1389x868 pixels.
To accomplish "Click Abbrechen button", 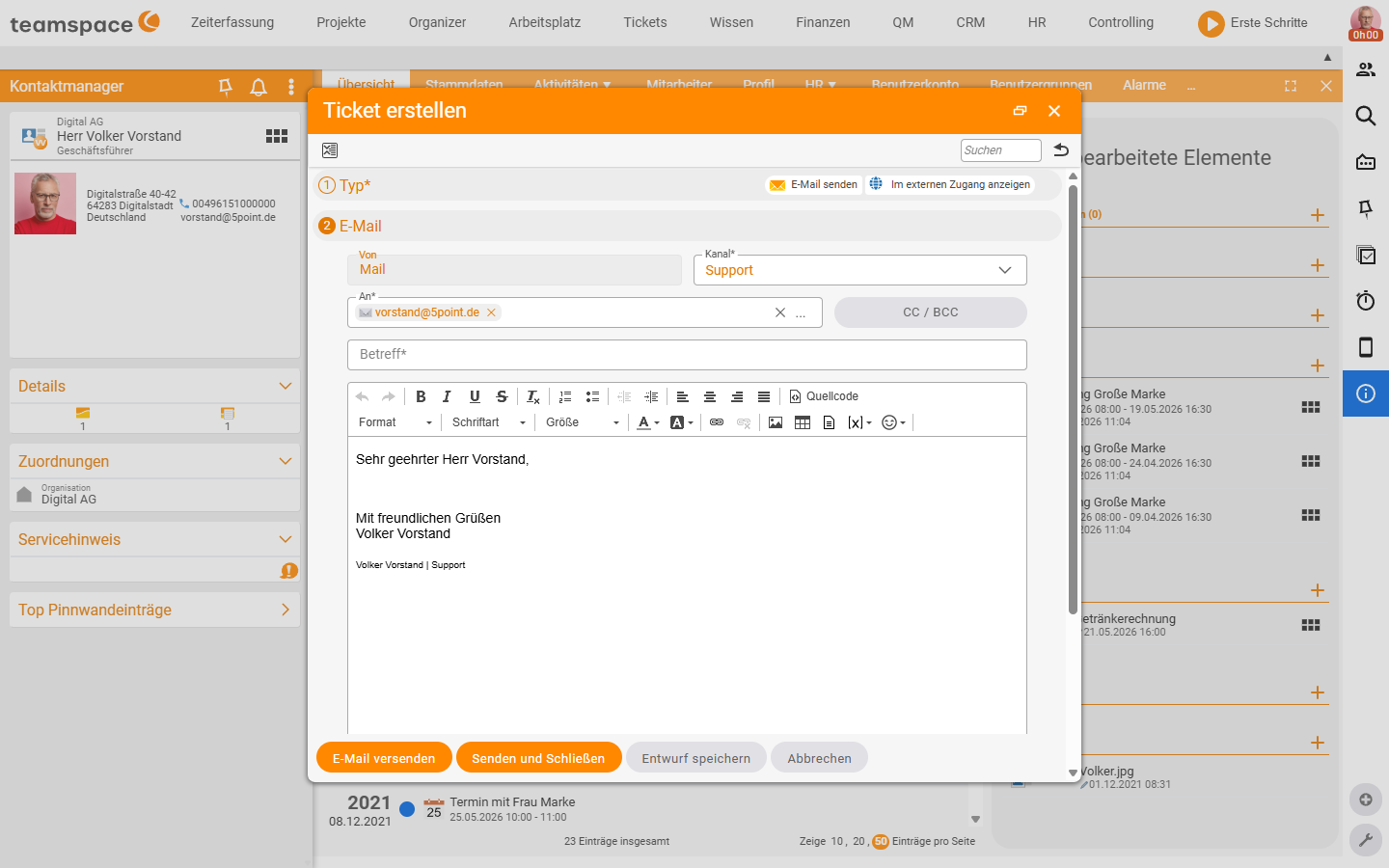I will point(819,758).
